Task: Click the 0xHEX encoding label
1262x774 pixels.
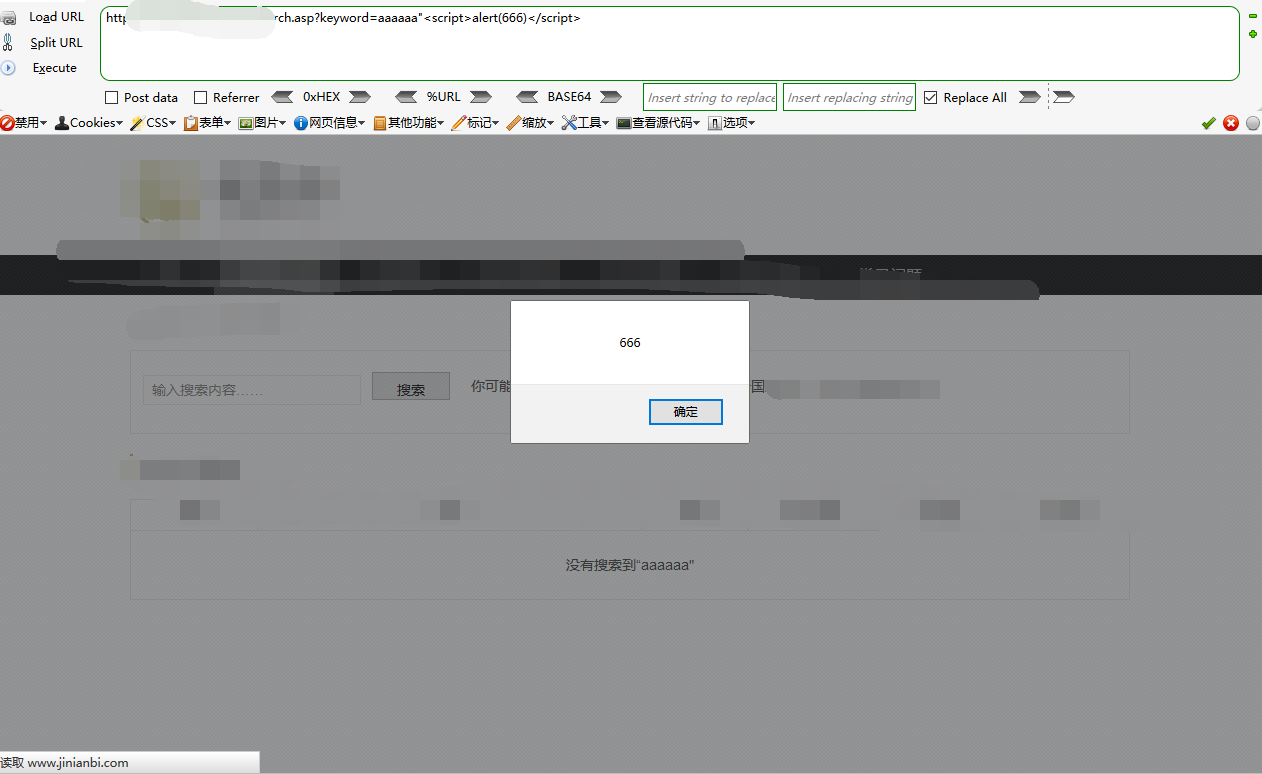Action: [322, 97]
